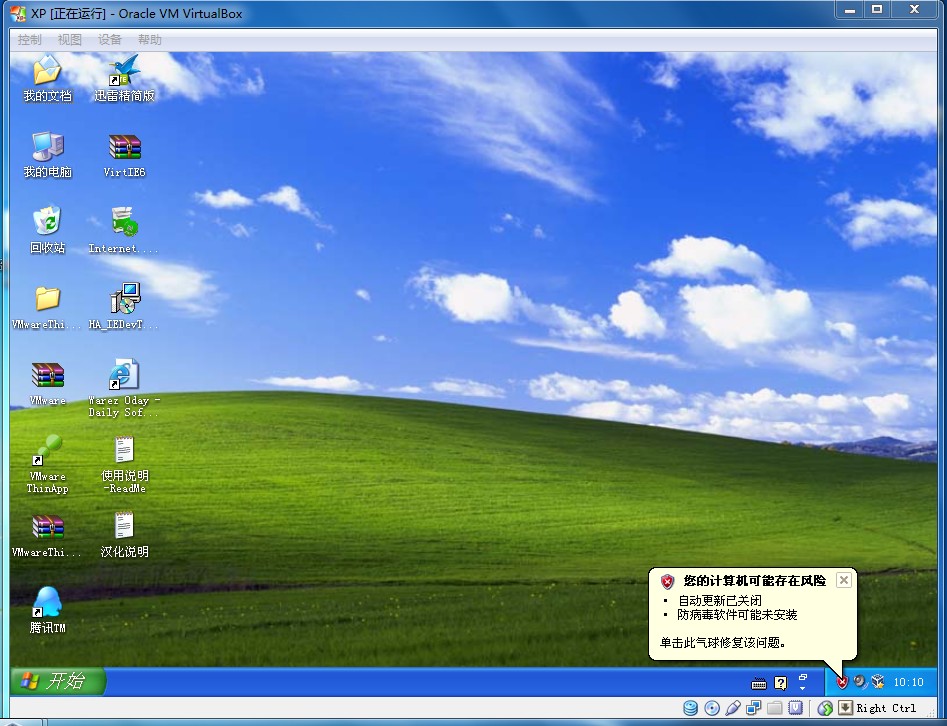Click the 防病毒软件可能未安装 balloon line

[737, 615]
